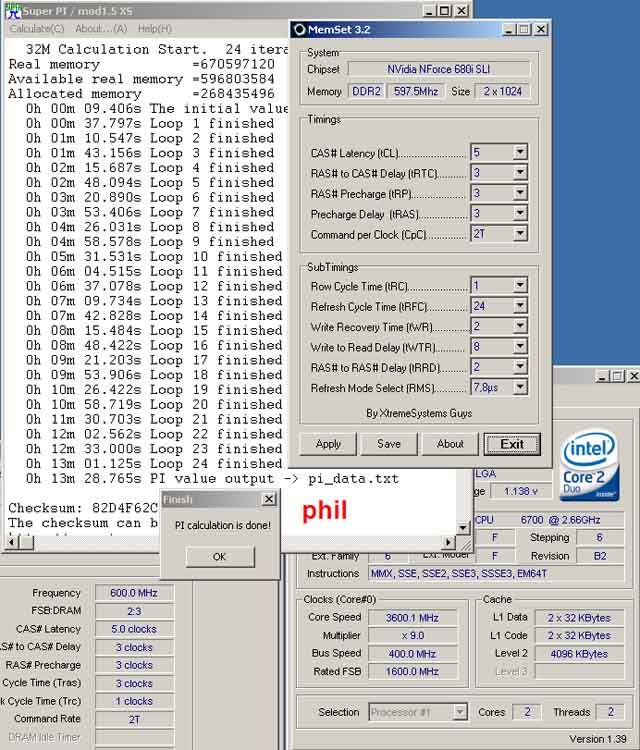
Task: Expand the Command per Clock (CpC) dropdown
Action: (519, 233)
